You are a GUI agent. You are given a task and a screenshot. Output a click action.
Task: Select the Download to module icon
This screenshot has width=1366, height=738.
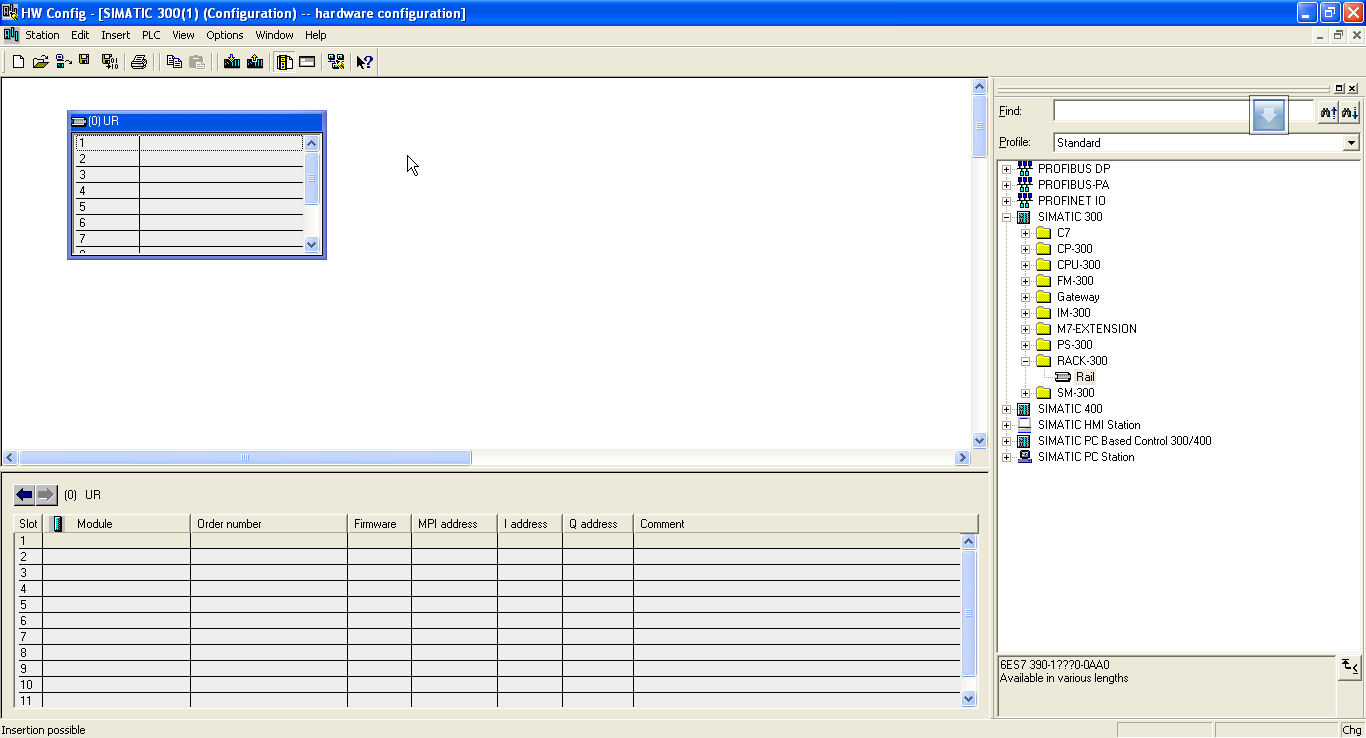230,61
